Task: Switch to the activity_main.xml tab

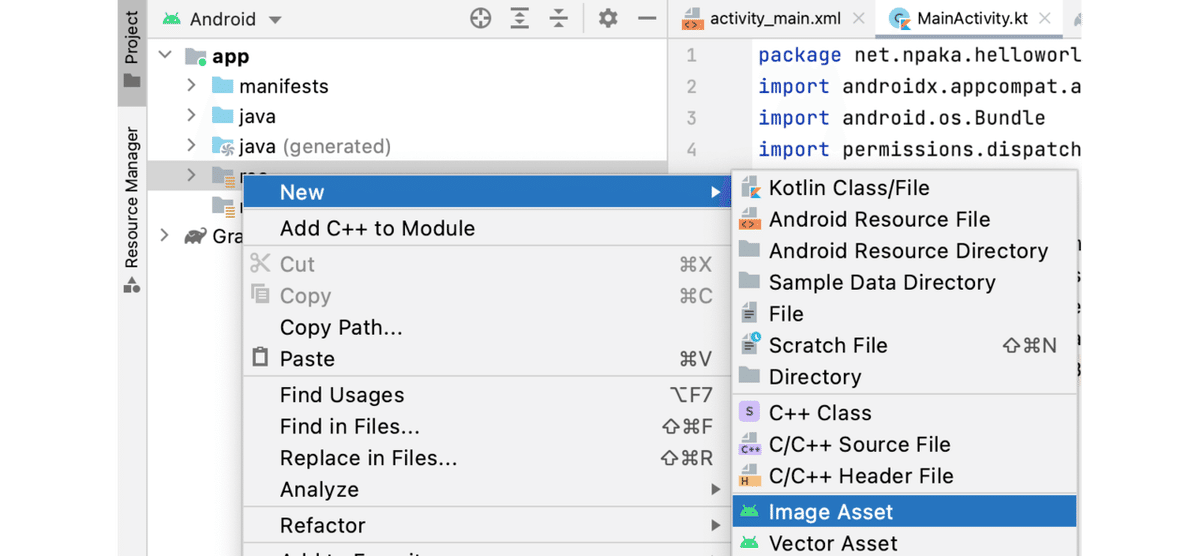Action: [x=759, y=19]
